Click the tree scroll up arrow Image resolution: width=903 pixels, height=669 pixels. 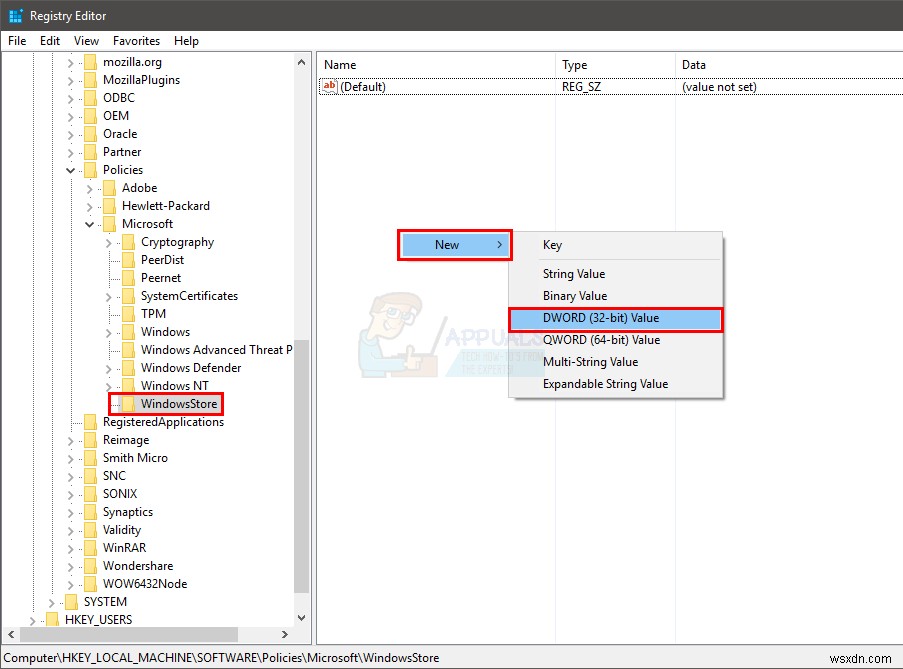tap(302, 62)
